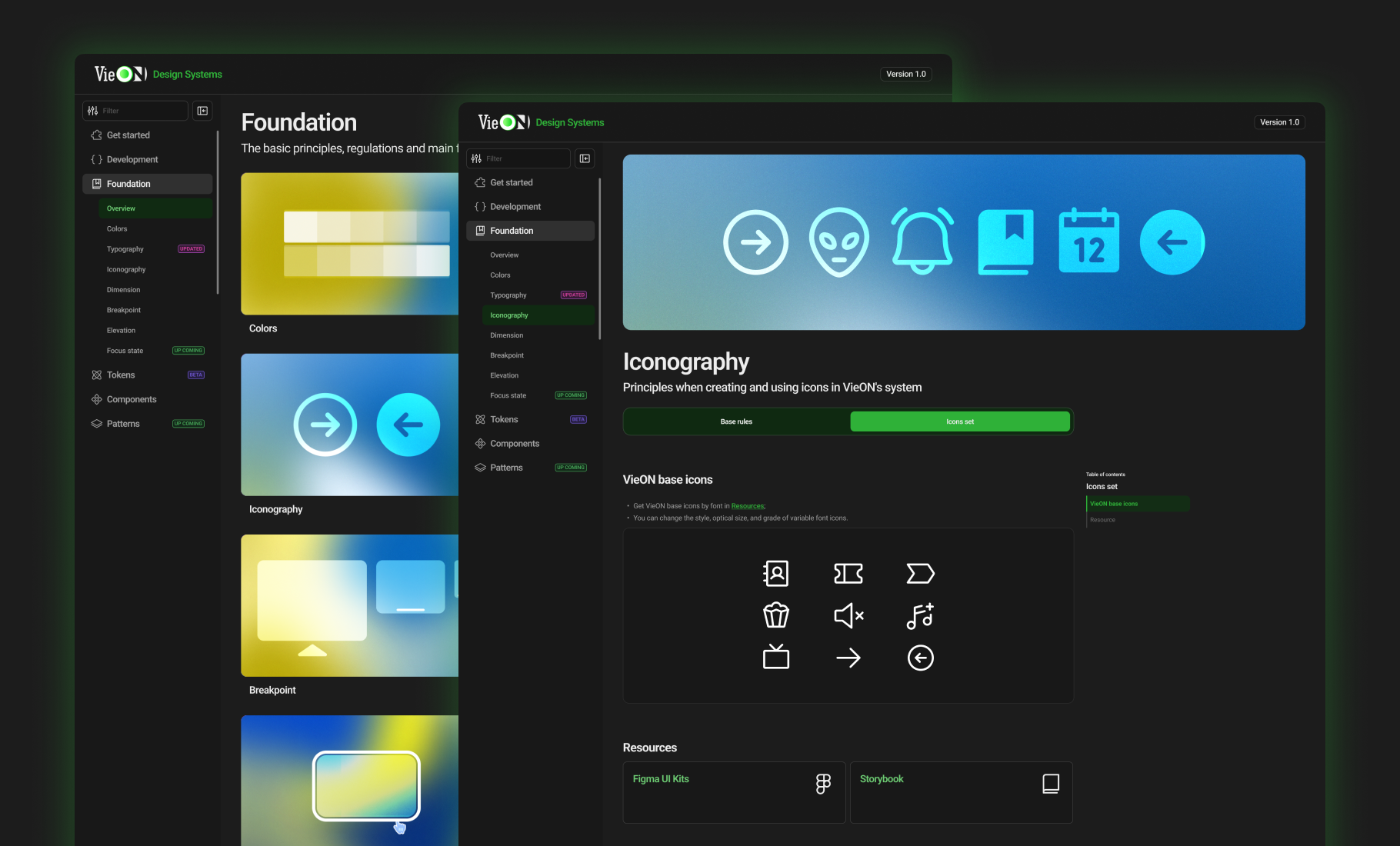This screenshot has width=1400, height=846.
Task: Click the popcorn bucket icon
Action: pos(775,615)
